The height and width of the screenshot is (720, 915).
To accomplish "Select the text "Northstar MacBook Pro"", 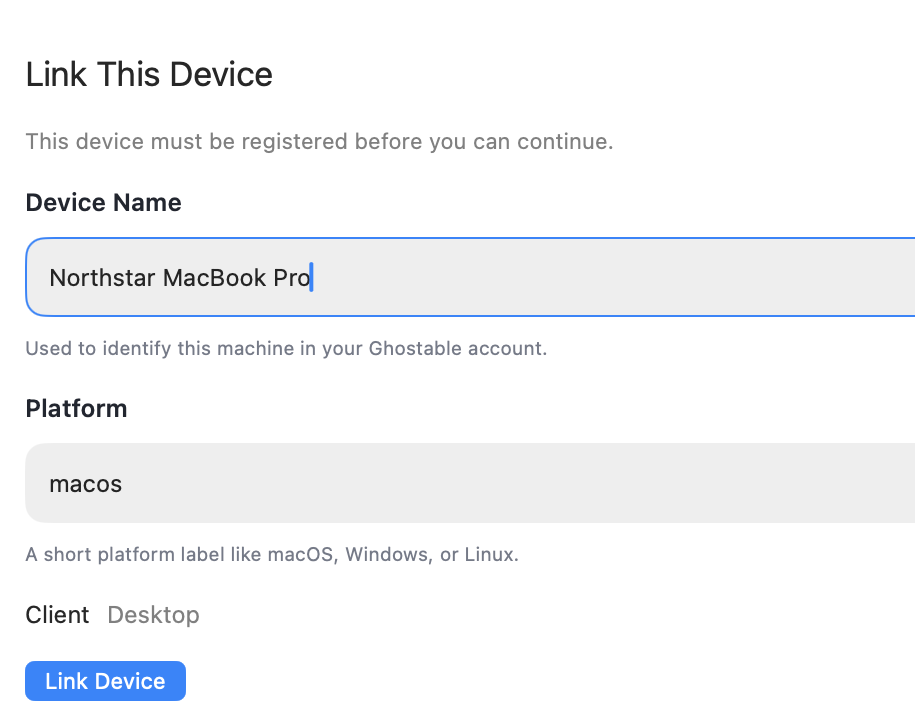I will click(180, 277).
